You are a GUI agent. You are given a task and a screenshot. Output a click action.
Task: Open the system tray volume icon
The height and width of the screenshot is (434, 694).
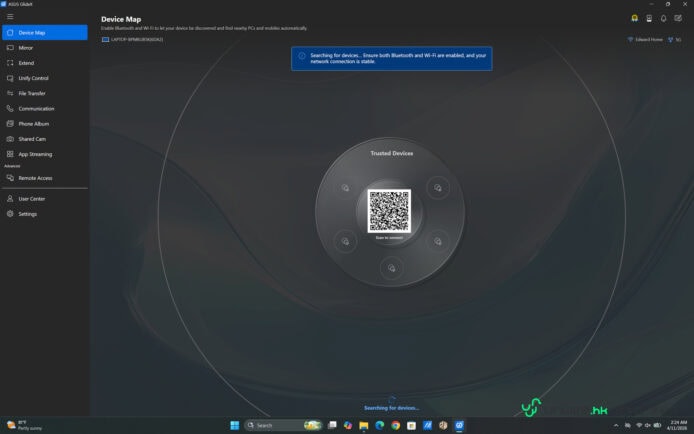648,425
